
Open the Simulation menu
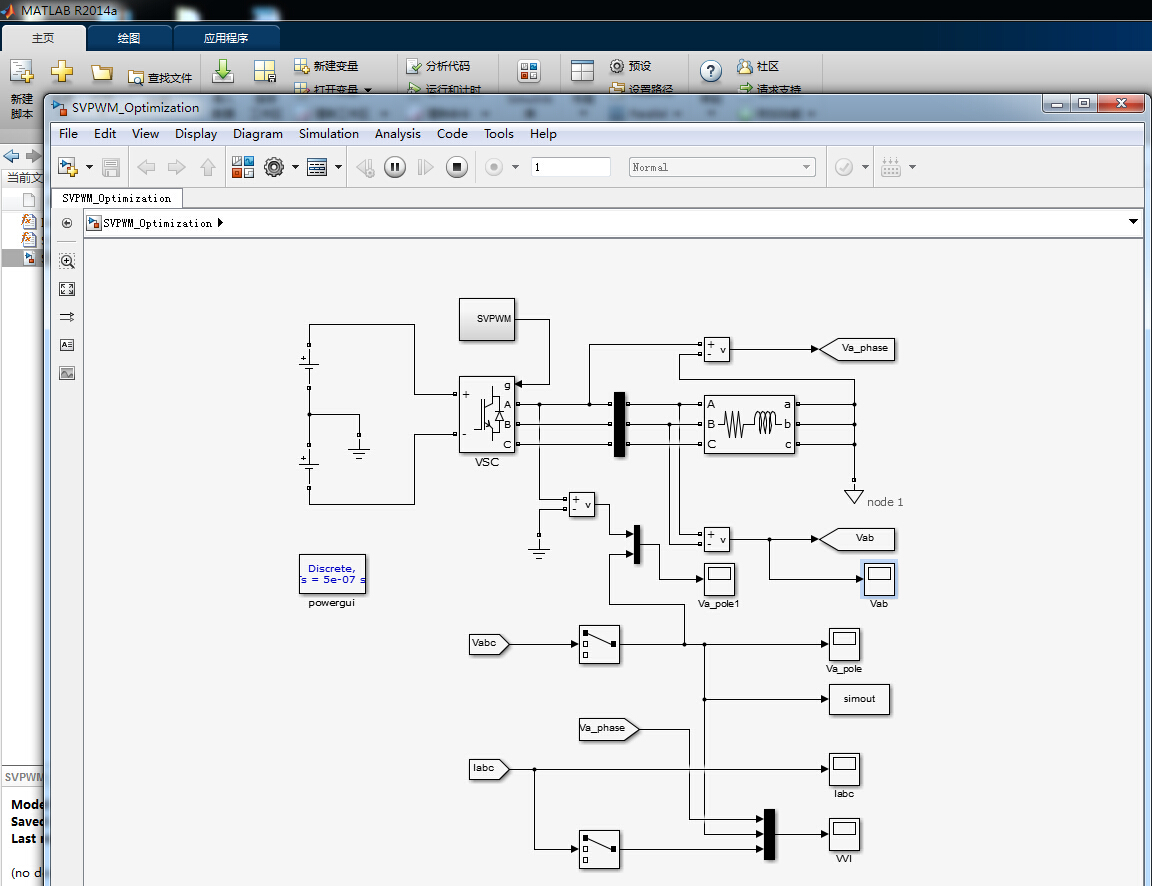coord(329,134)
